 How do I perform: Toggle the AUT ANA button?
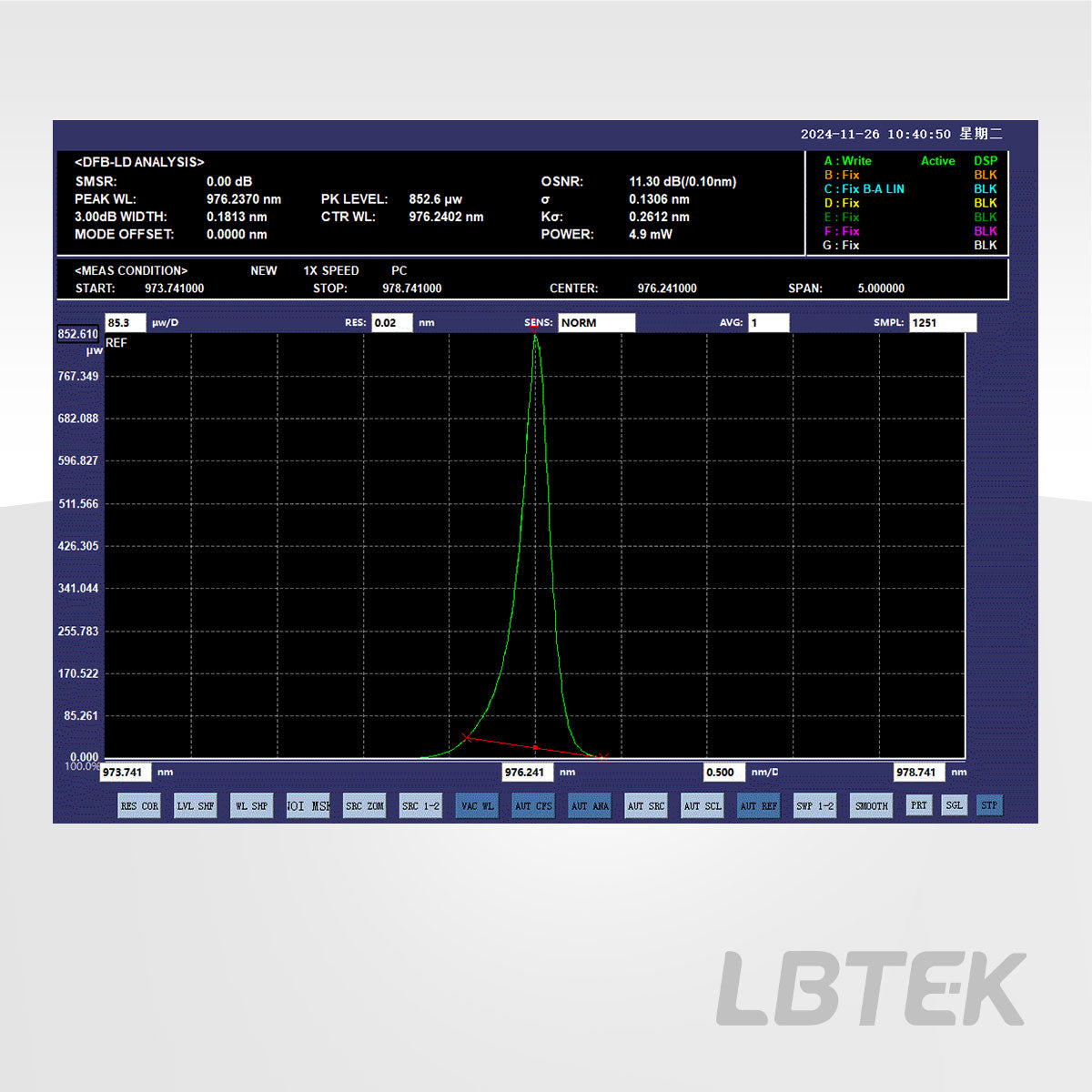(590, 805)
